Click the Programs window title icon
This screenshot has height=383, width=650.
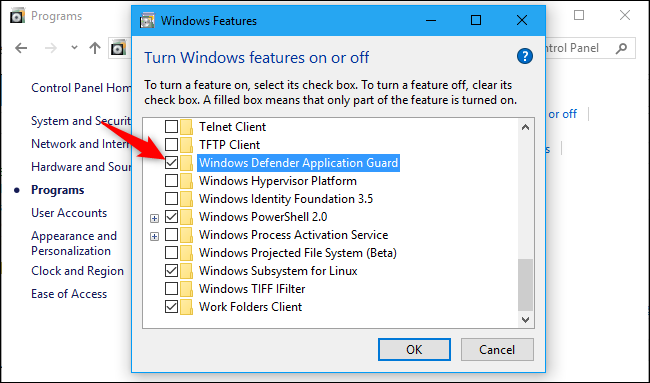click(17, 16)
